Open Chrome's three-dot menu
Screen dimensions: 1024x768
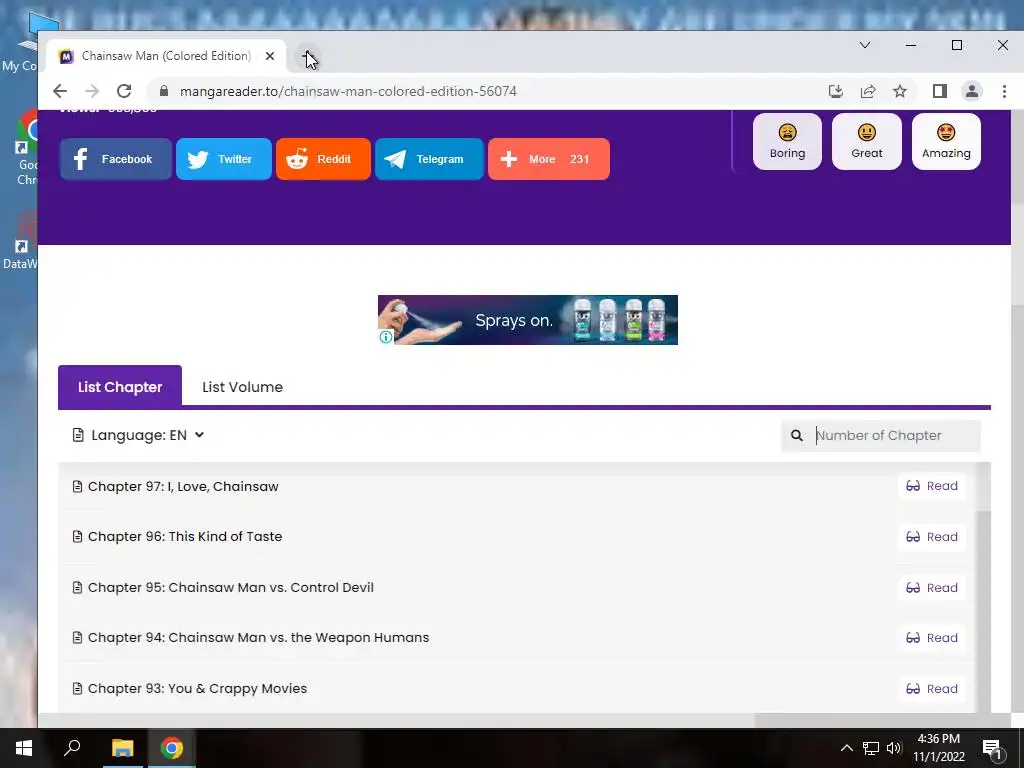point(1004,91)
